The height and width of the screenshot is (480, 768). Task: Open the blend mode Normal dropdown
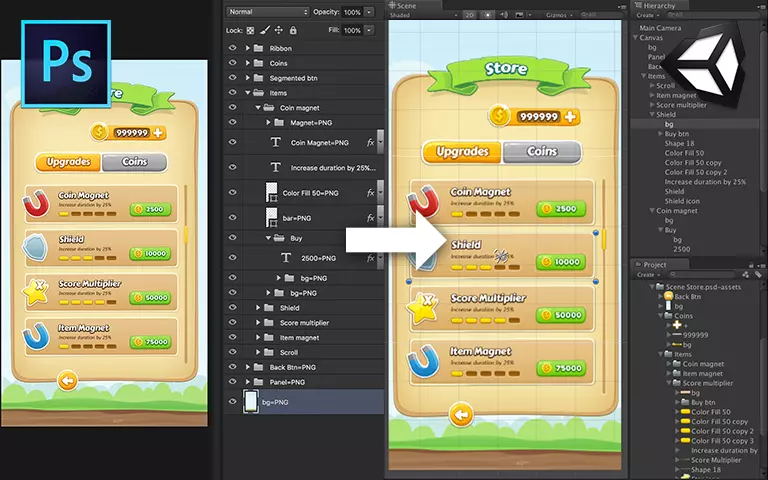(x=267, y=11)
